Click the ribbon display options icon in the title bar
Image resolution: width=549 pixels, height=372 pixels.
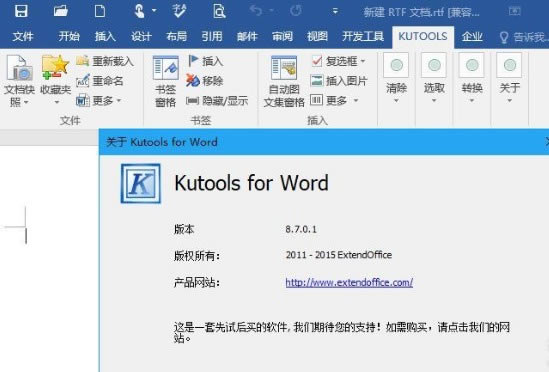pos(515,12)
